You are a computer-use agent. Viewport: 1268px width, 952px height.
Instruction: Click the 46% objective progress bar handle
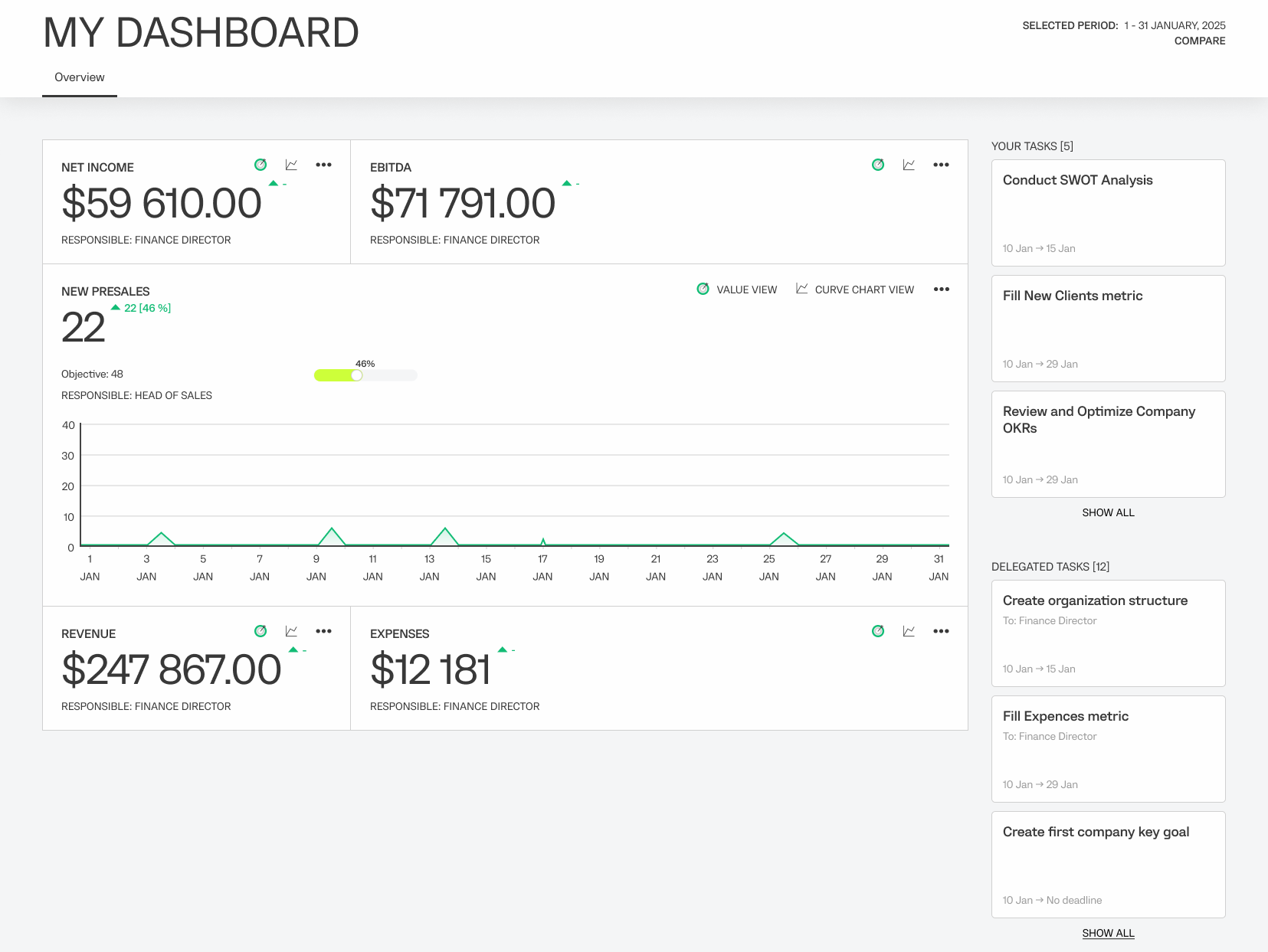click(x=357, y=375)
